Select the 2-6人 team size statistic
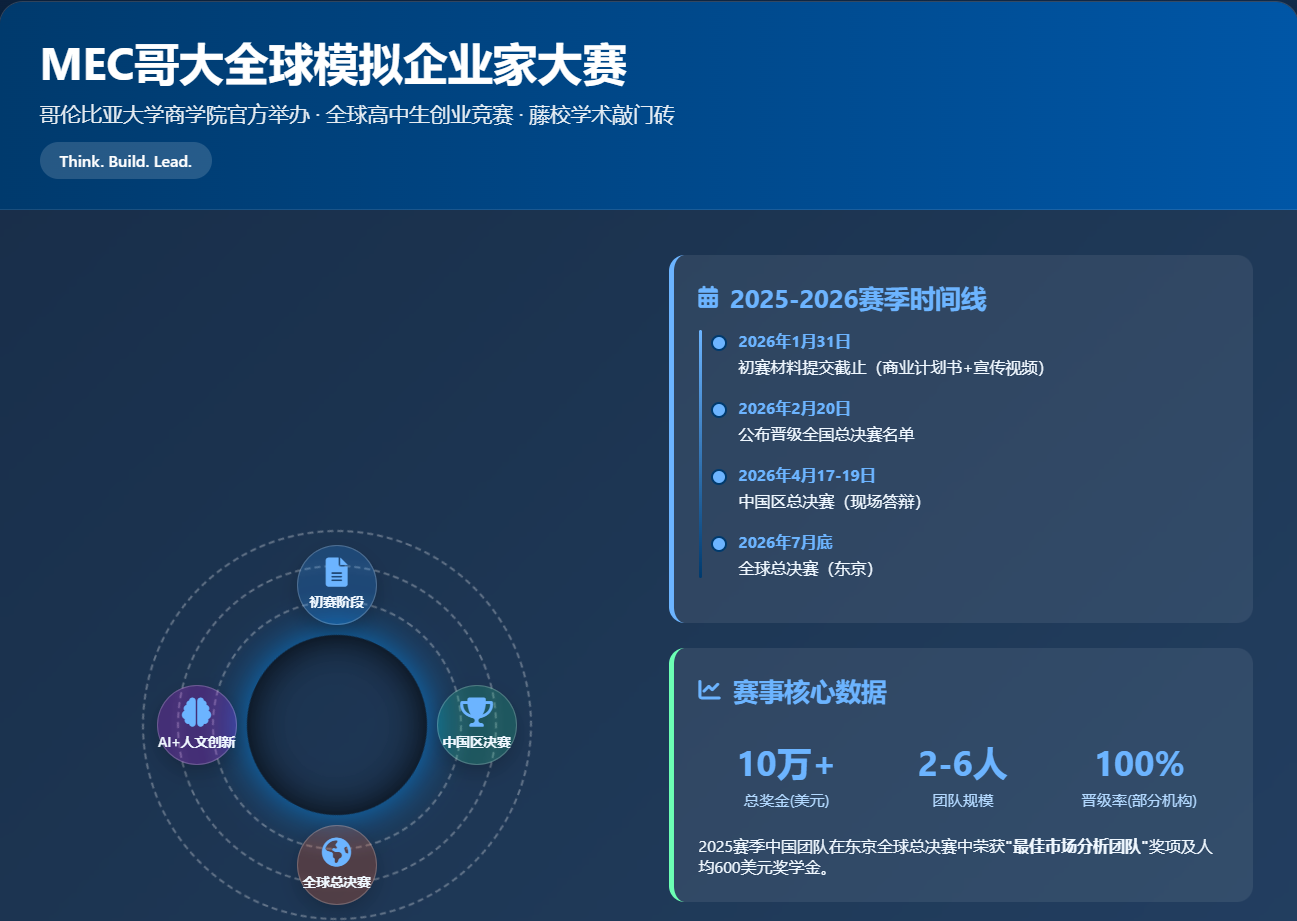The height and width of the screenshot is (921, 1297). 962,765
